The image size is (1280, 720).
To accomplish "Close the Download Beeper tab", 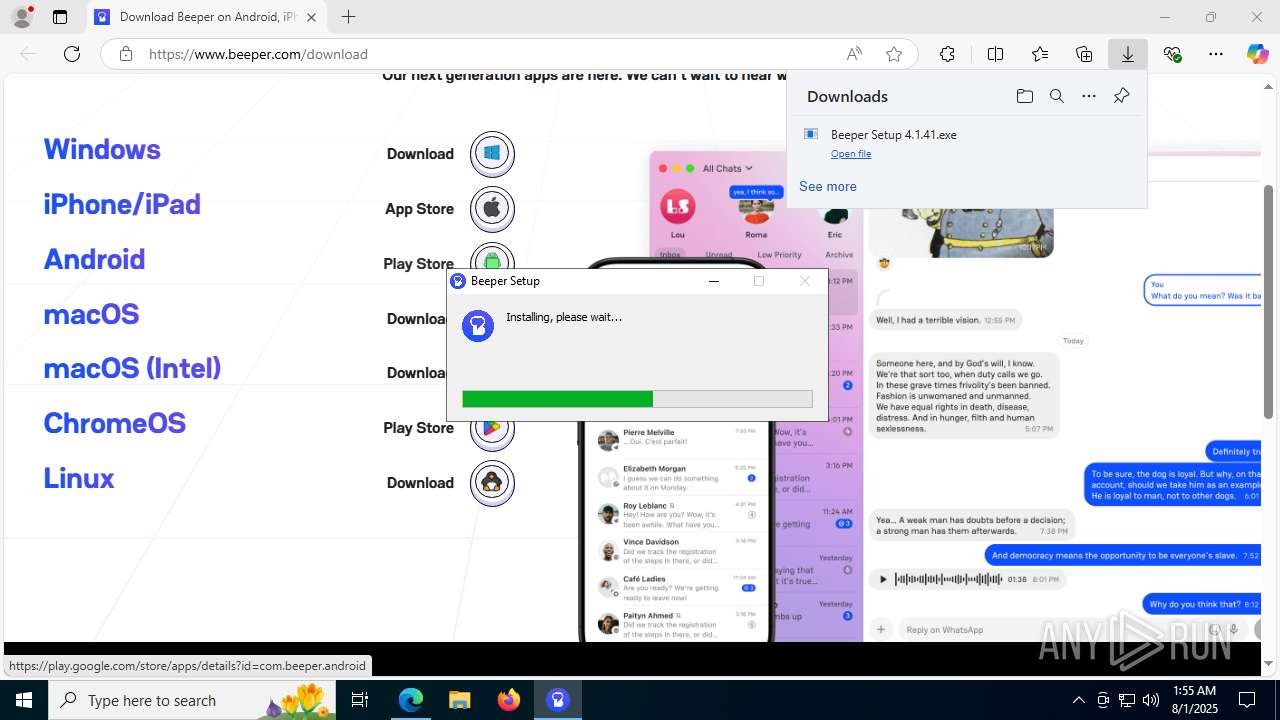I will 311,17.
